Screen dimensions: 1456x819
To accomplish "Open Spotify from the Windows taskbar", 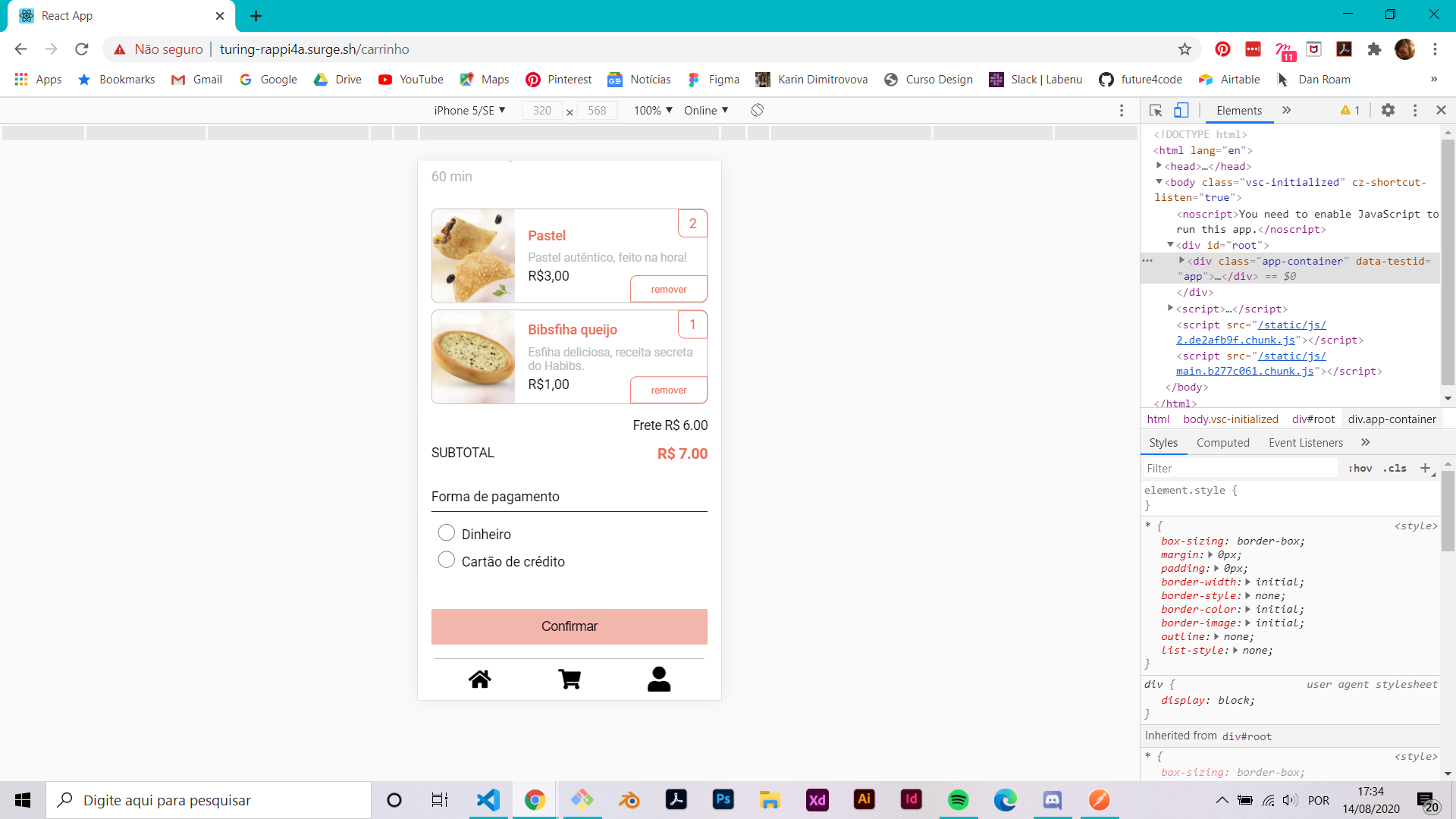I will coord(958,800).
